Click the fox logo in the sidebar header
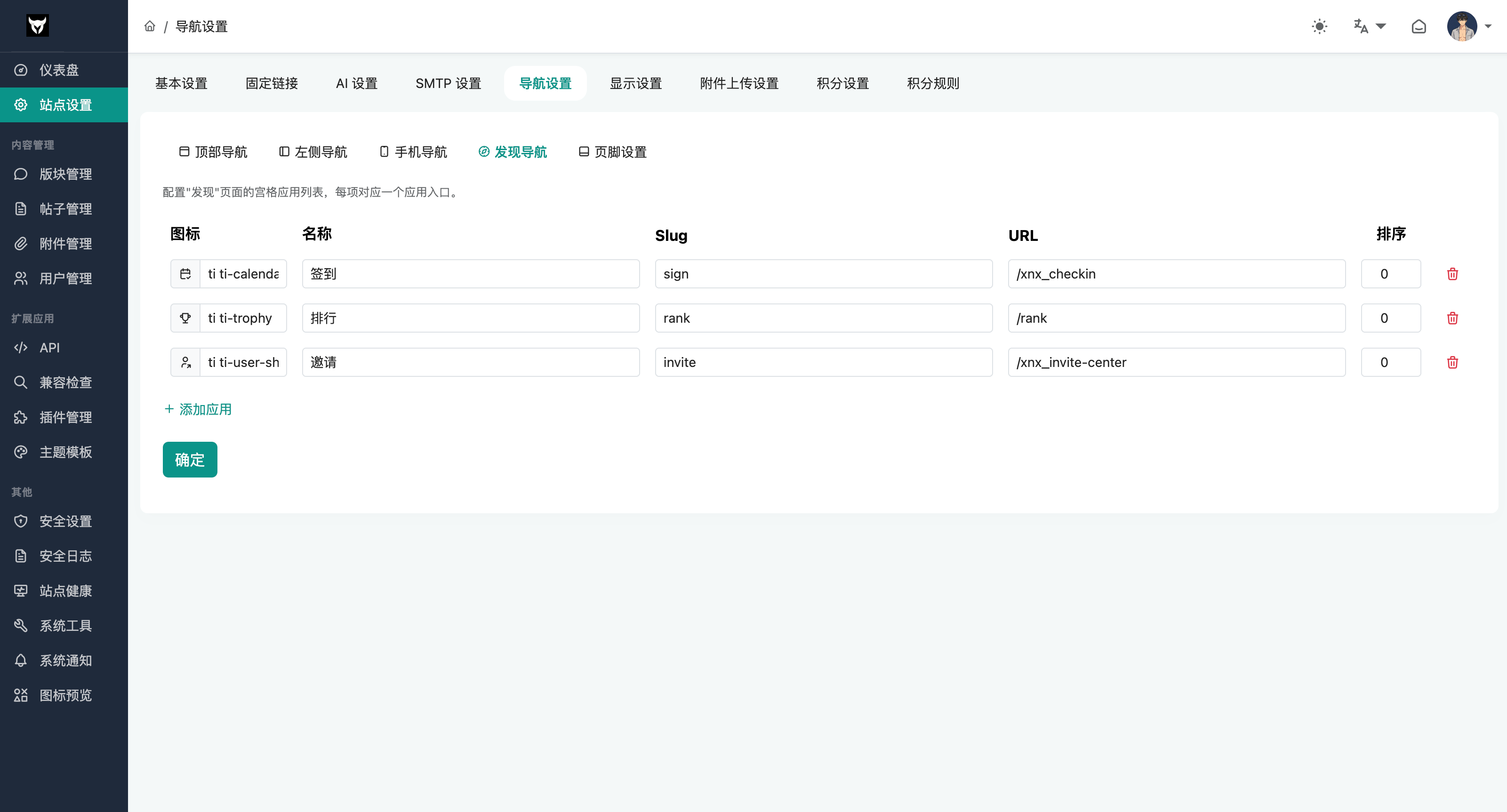The image size is (1507, 812). (x=38, y=26)
